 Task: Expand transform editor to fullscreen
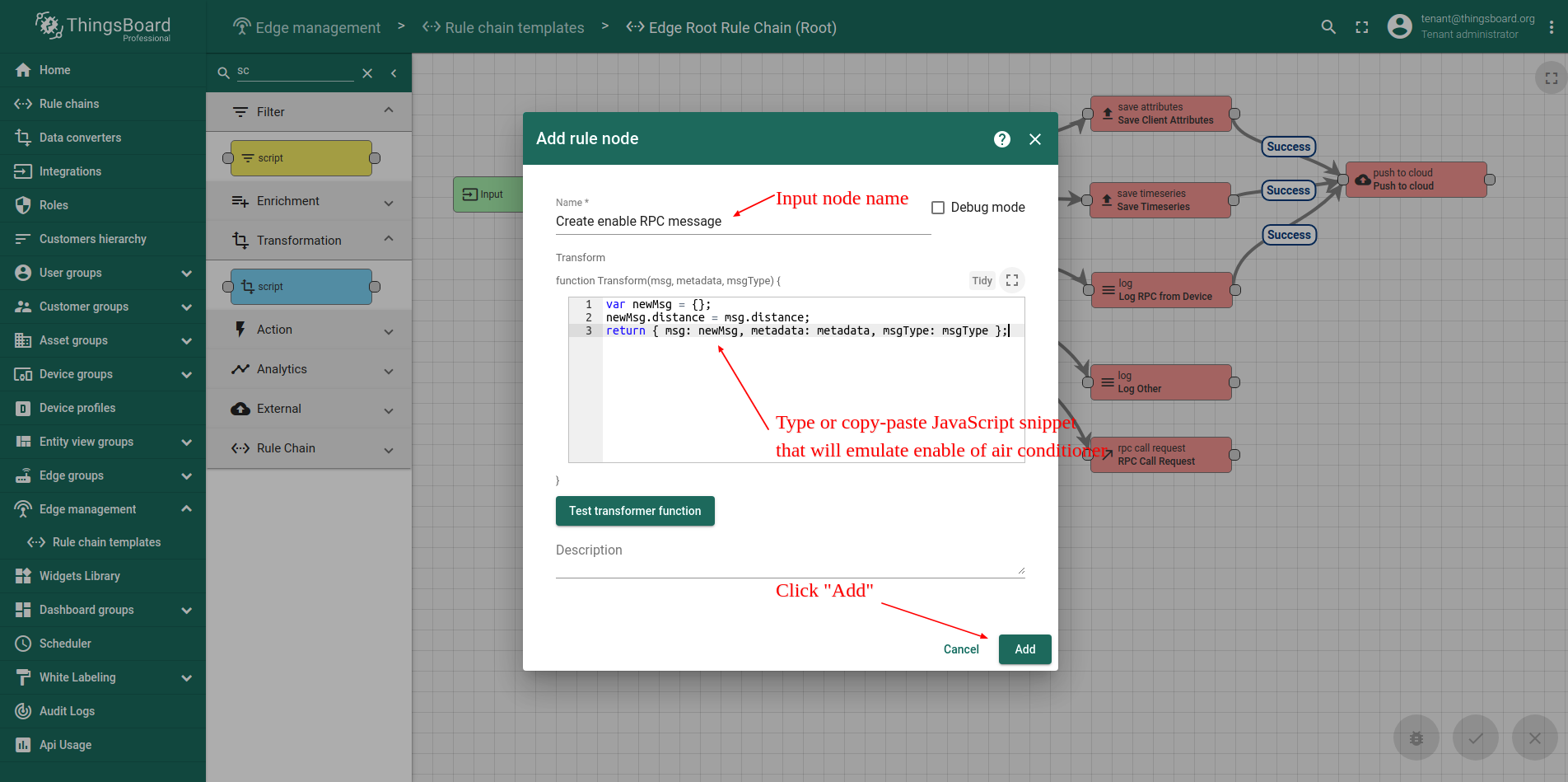tap(1012, 280)
